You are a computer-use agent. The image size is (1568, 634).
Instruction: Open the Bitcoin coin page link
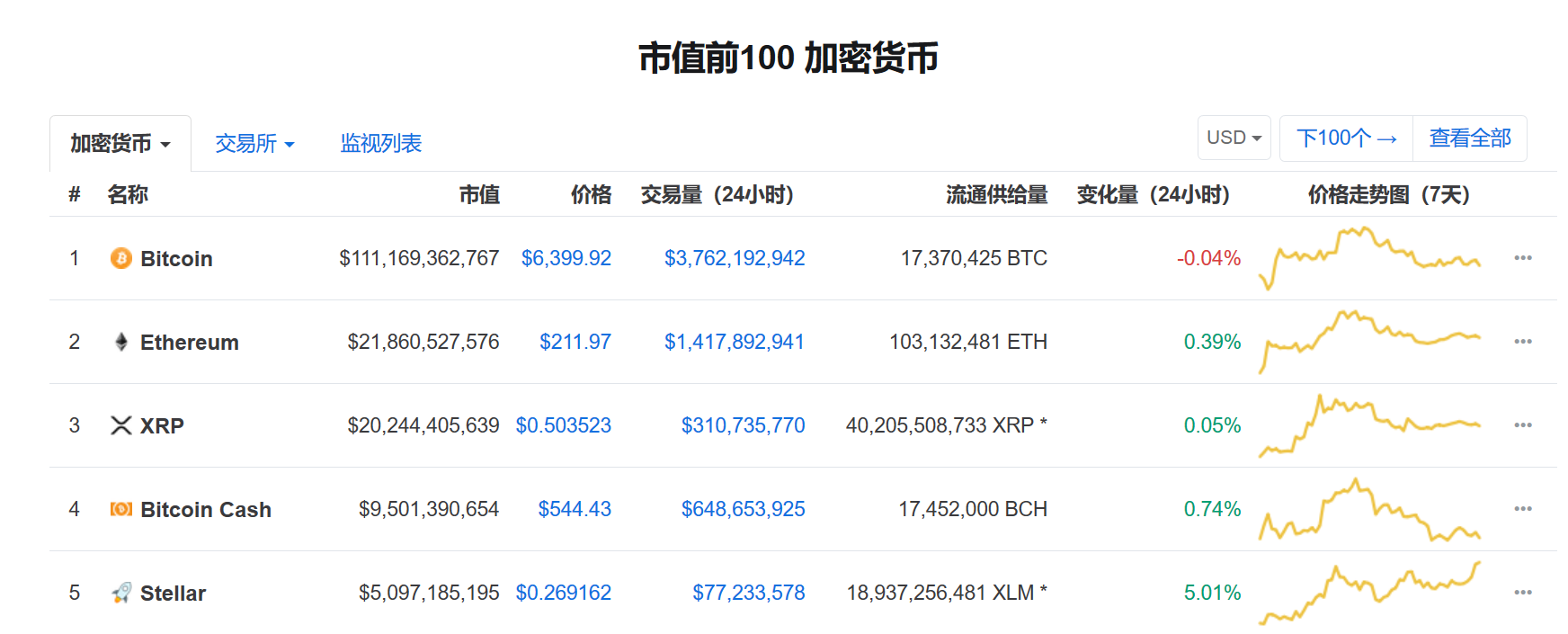tap(176, 259)
